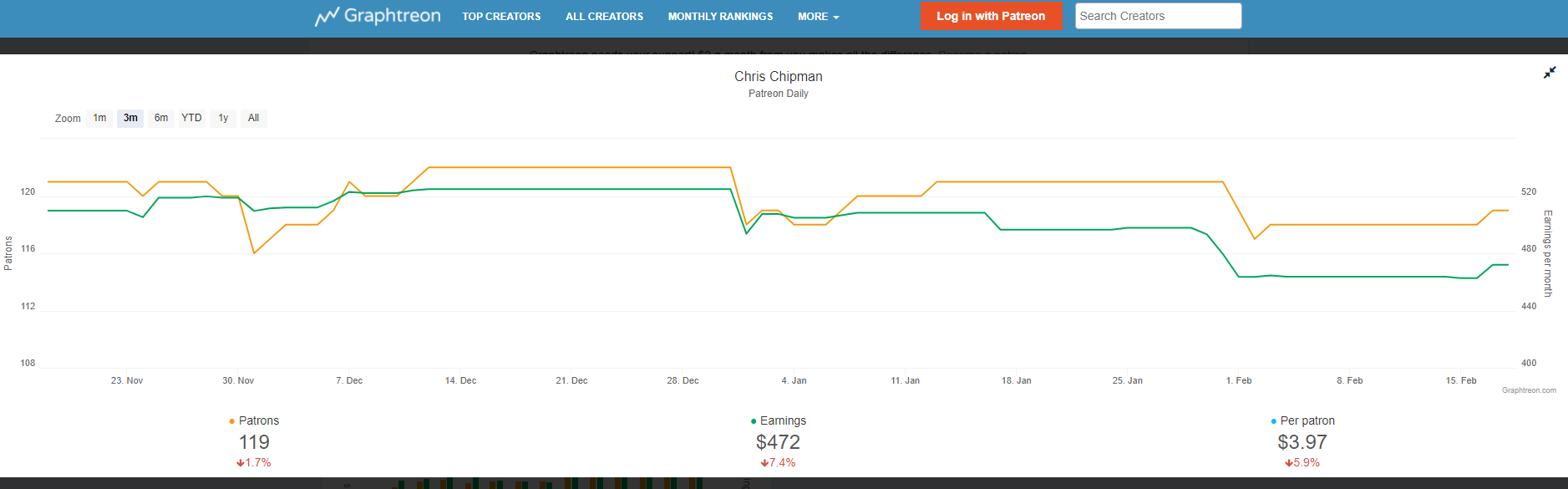Open Top Creators page
Screen dimensions: 1568x489
501,17
